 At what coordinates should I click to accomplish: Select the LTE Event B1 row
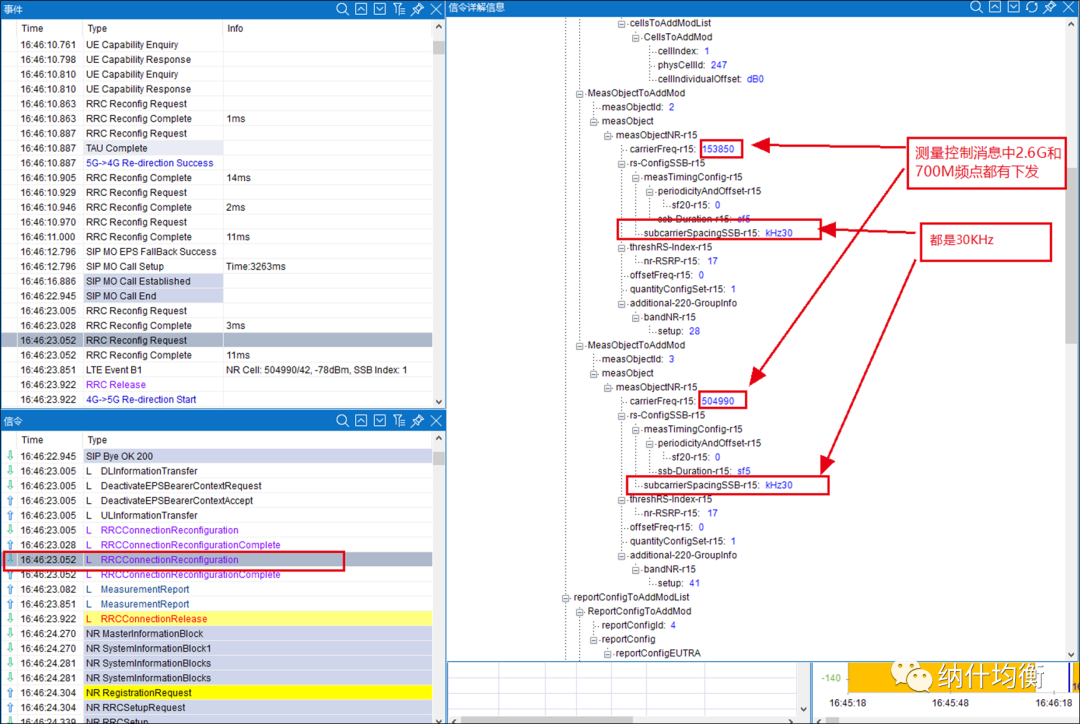(216, 370)
